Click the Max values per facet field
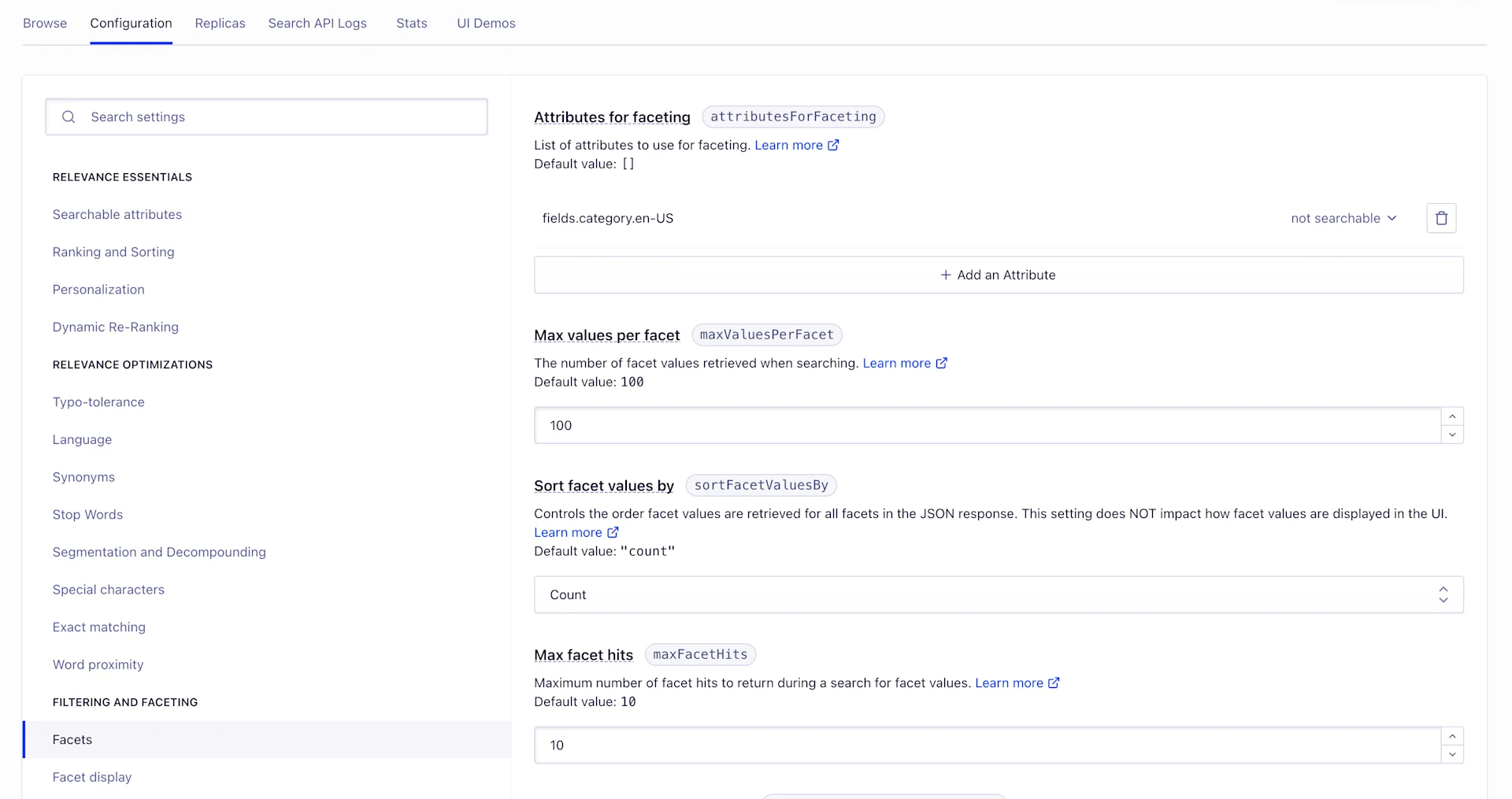 pyautogui.click(x=988, y=425)
